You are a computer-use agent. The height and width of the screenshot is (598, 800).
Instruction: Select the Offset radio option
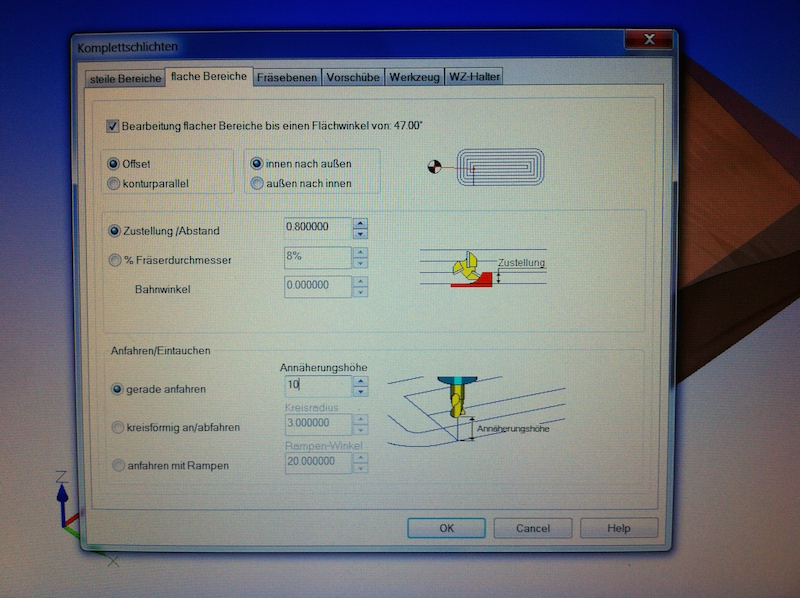click(x=113, y=164)
